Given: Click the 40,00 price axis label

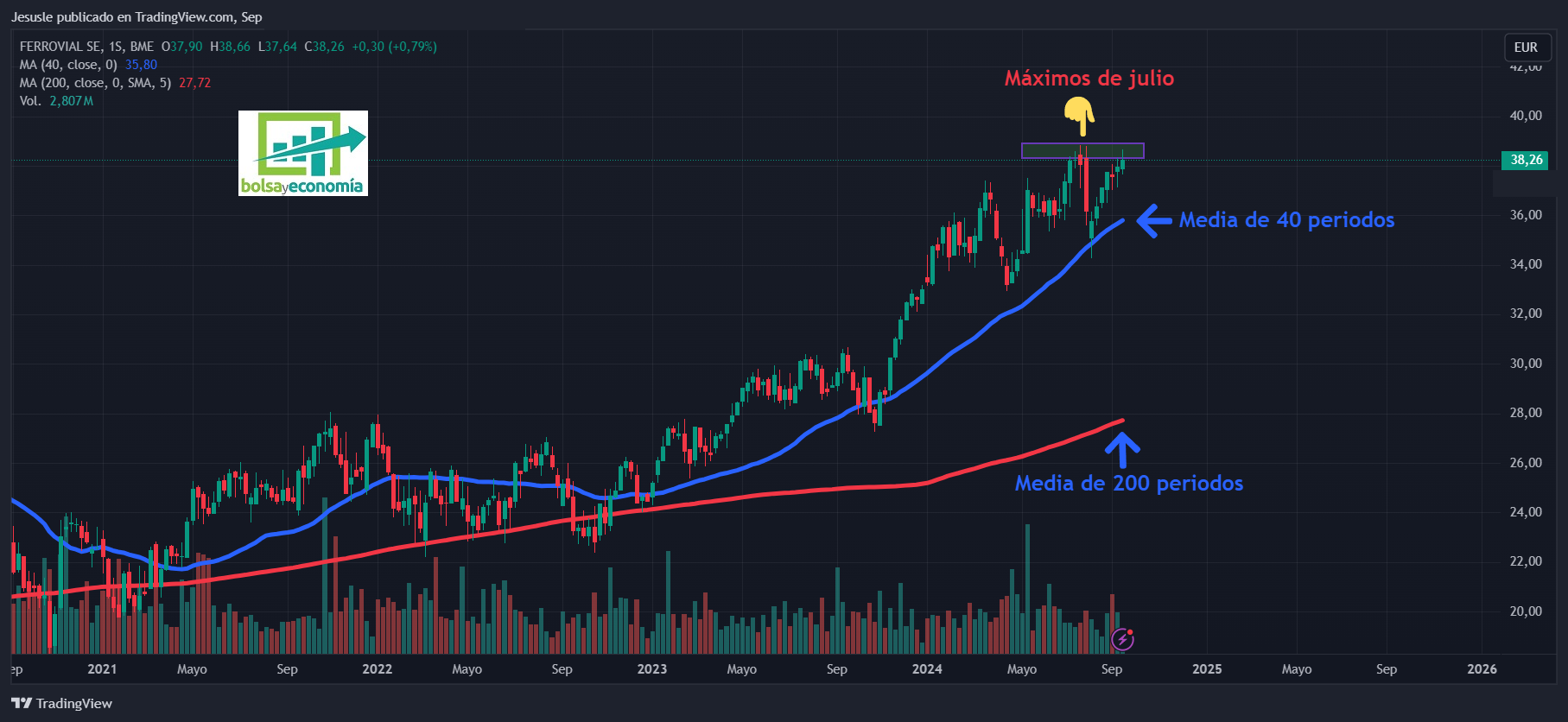Looking at the screenshot, I should coord(1526,116).
